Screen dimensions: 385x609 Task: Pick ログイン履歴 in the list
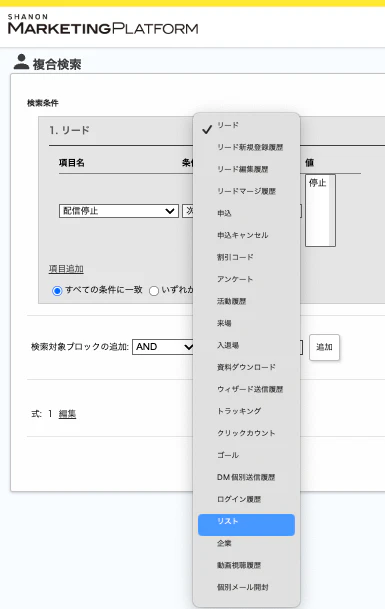[x=246, y=499]
